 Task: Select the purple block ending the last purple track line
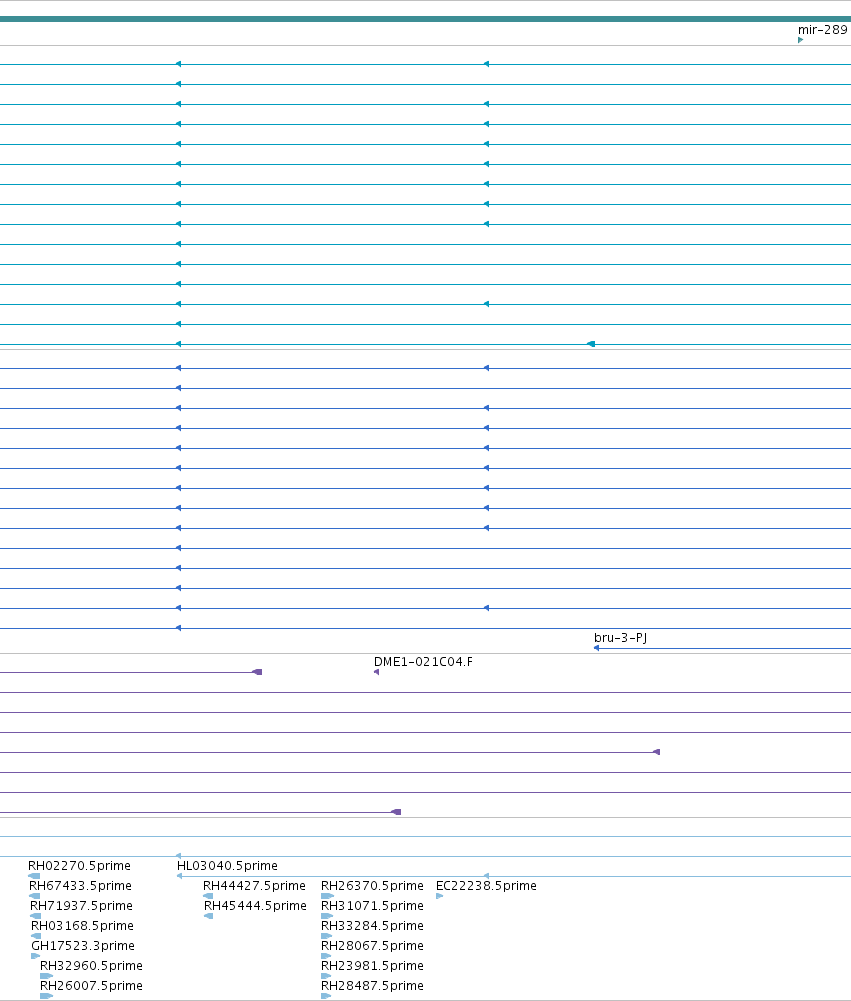(396, 812)
